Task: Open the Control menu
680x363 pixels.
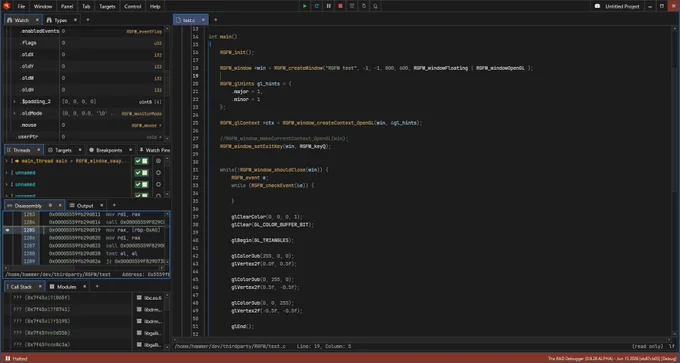Action: click(133, 7)
